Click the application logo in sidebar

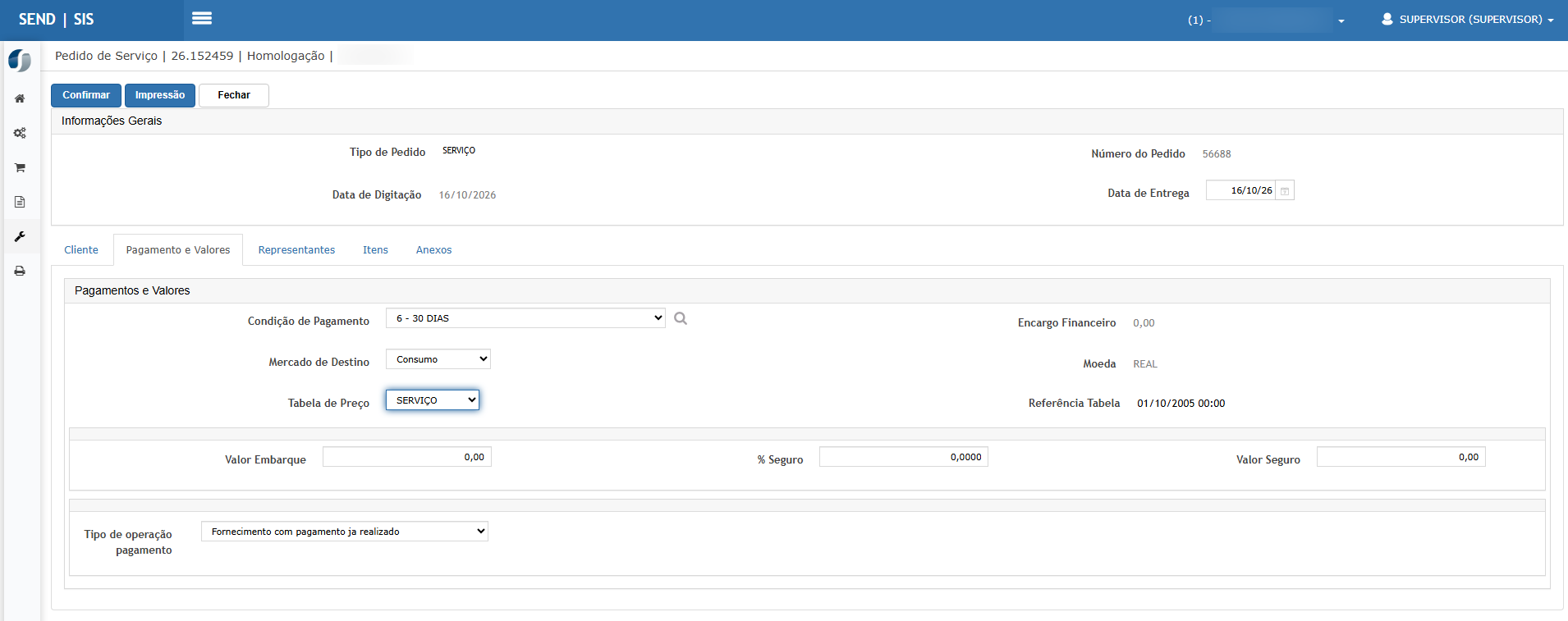[20, 61]
